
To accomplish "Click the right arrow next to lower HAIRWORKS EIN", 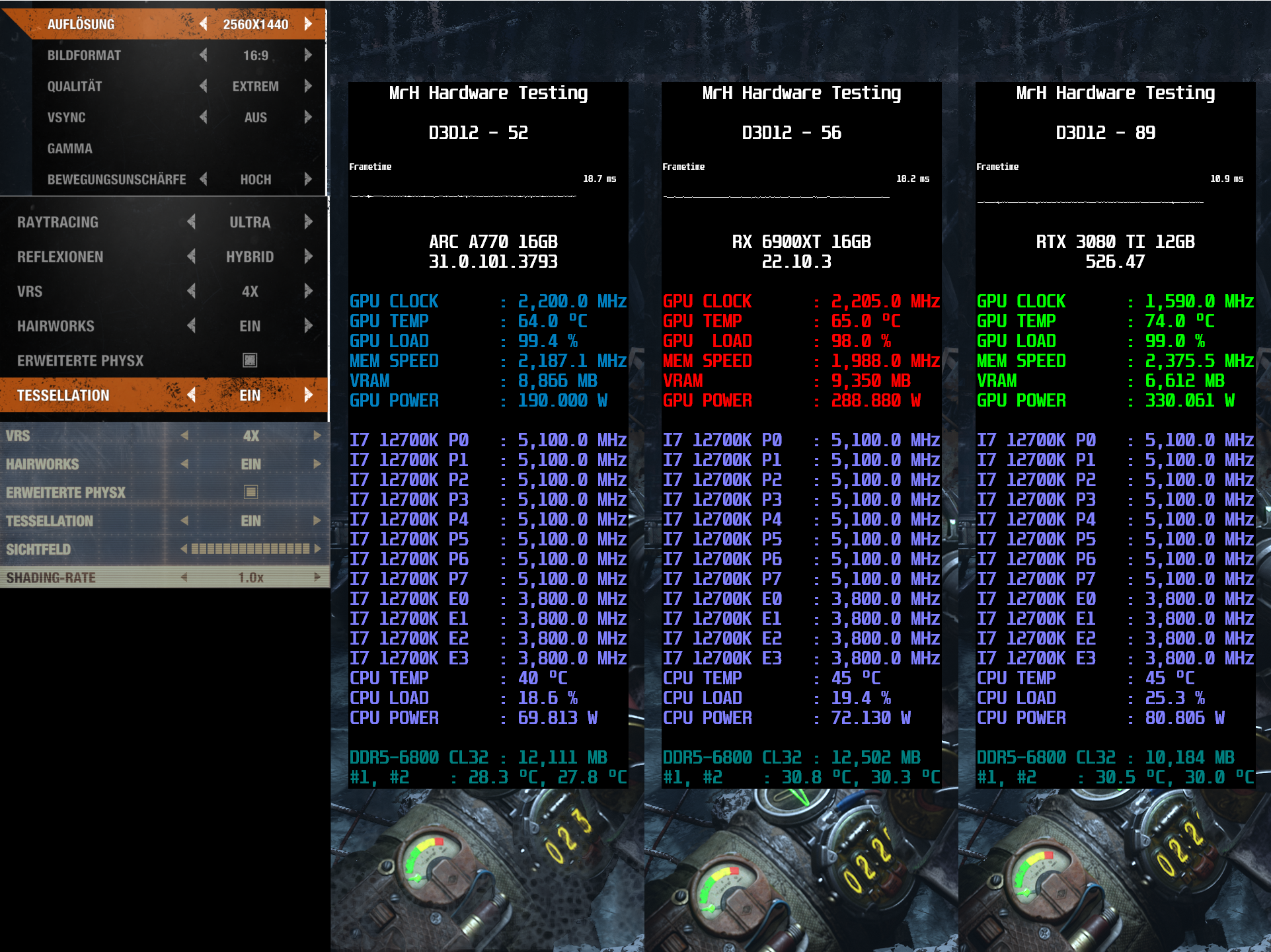I will pyautogui.click(x=317, y=463).
